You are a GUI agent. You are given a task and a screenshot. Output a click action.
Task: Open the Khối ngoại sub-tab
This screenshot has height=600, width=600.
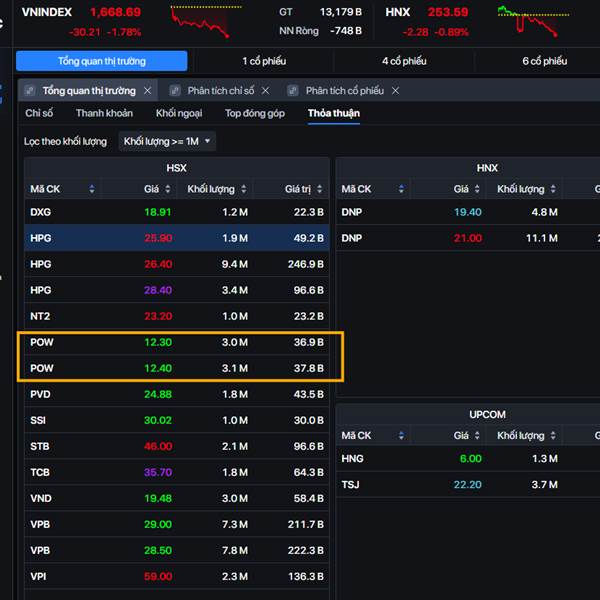point(179,114)
